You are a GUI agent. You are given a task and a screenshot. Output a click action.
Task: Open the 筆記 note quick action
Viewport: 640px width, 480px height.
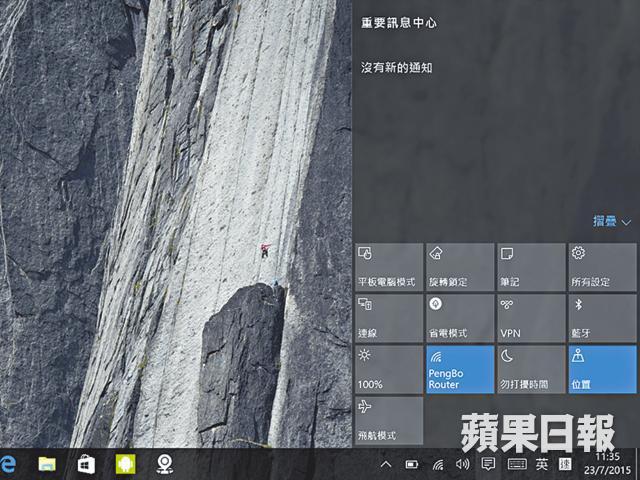[x=531, y=267]
